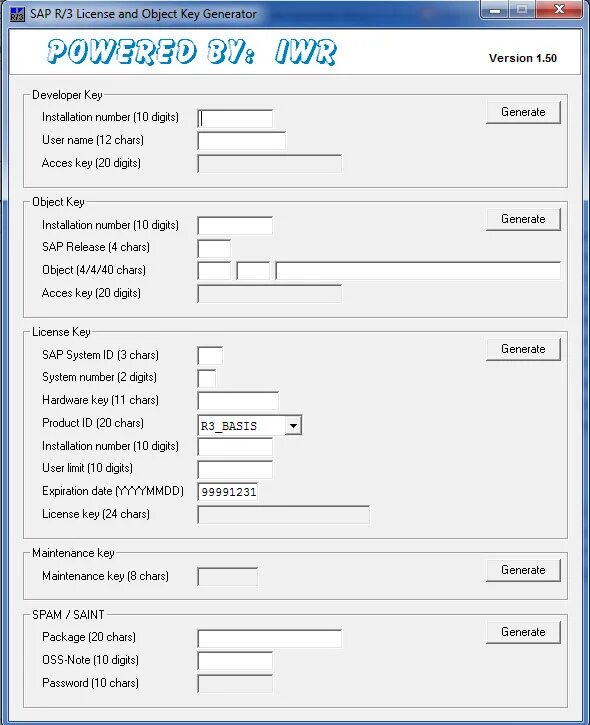The image size is (590, 725).
Task: Open the Product ID dropdown arrow
Action: pos(293,425)
